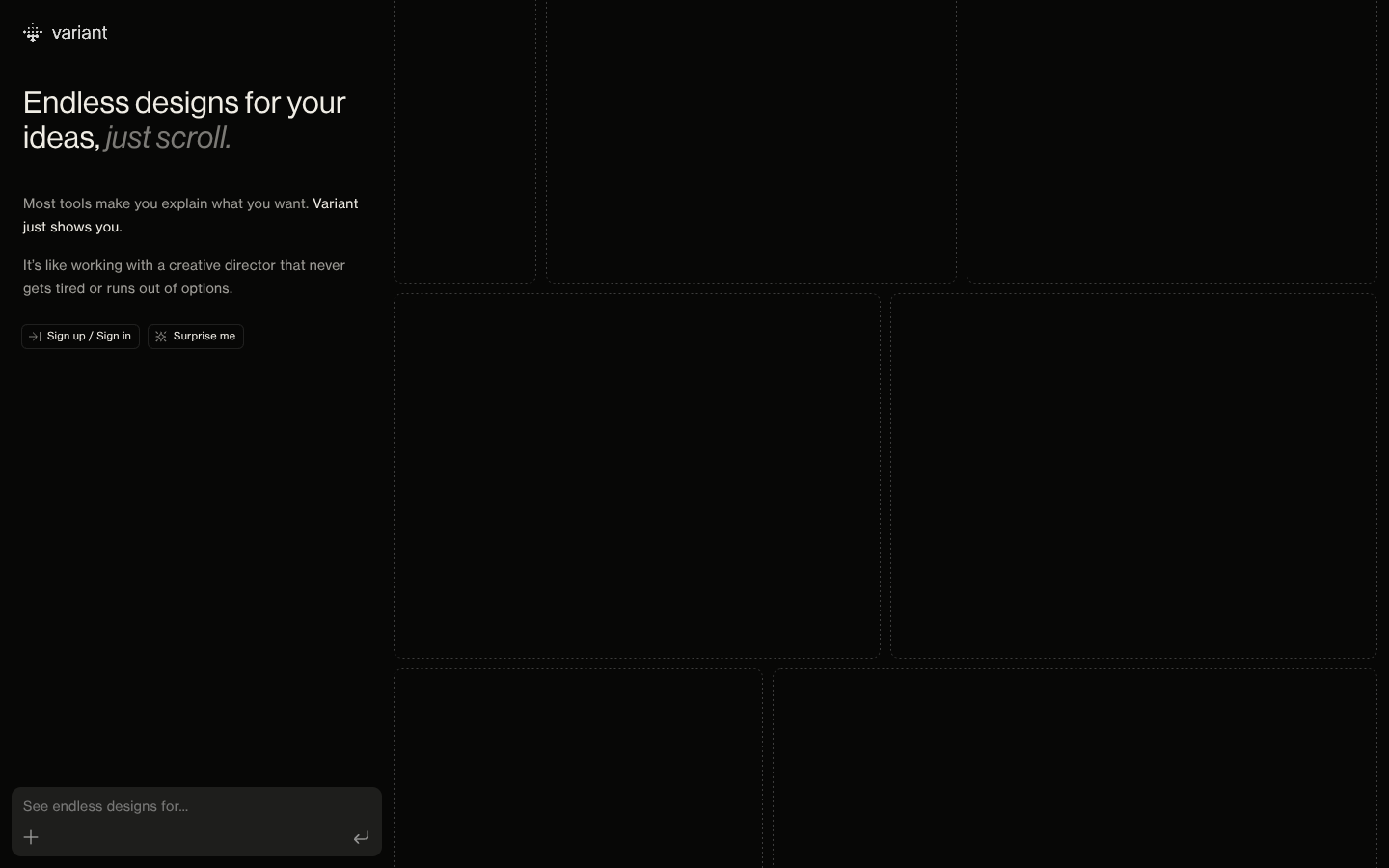Click the 'variant' wordmark text
Screen dimensions: 1389x868
79,33
